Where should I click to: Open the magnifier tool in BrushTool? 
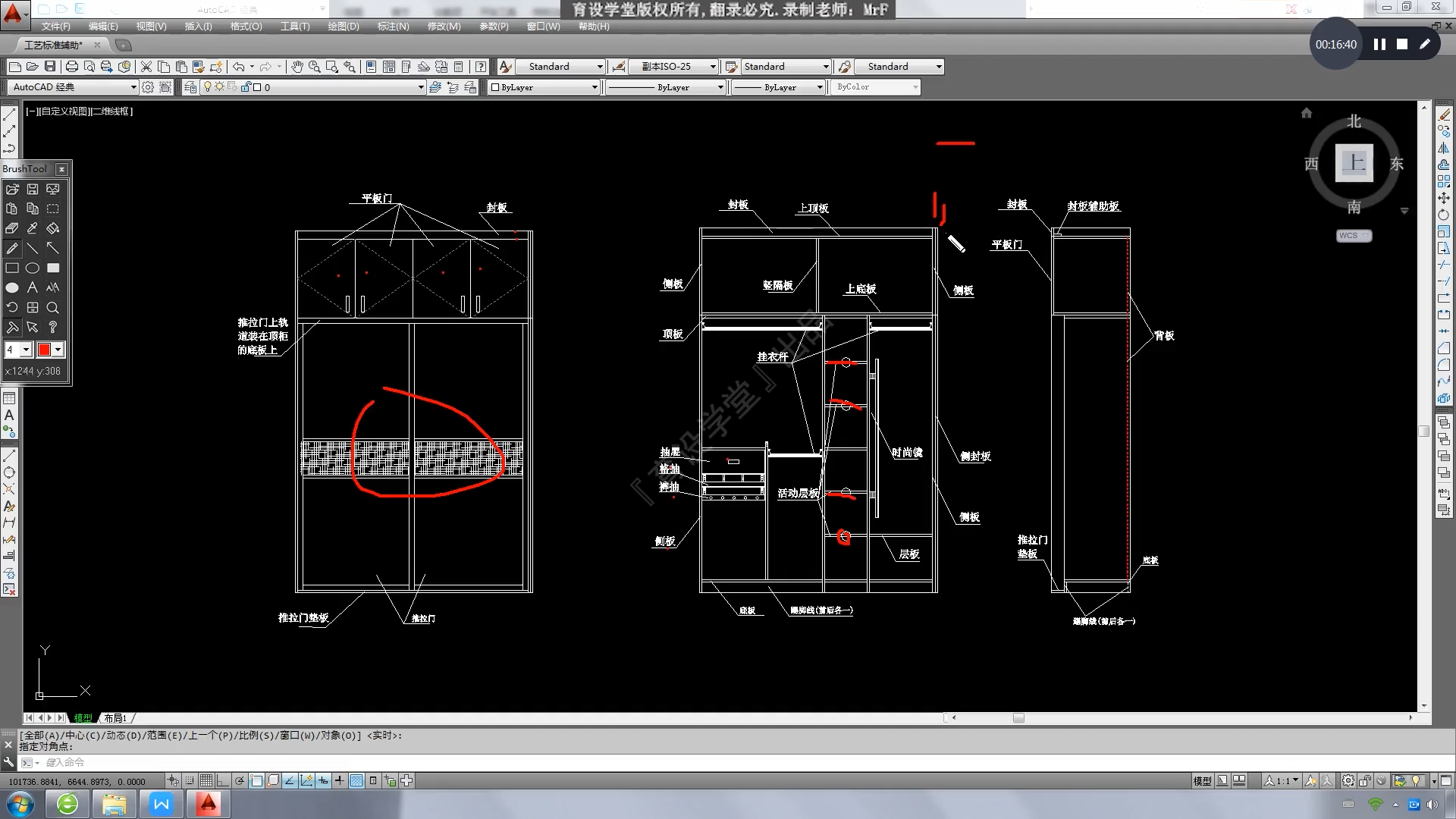pyautogui.click(x=52, y=307)
